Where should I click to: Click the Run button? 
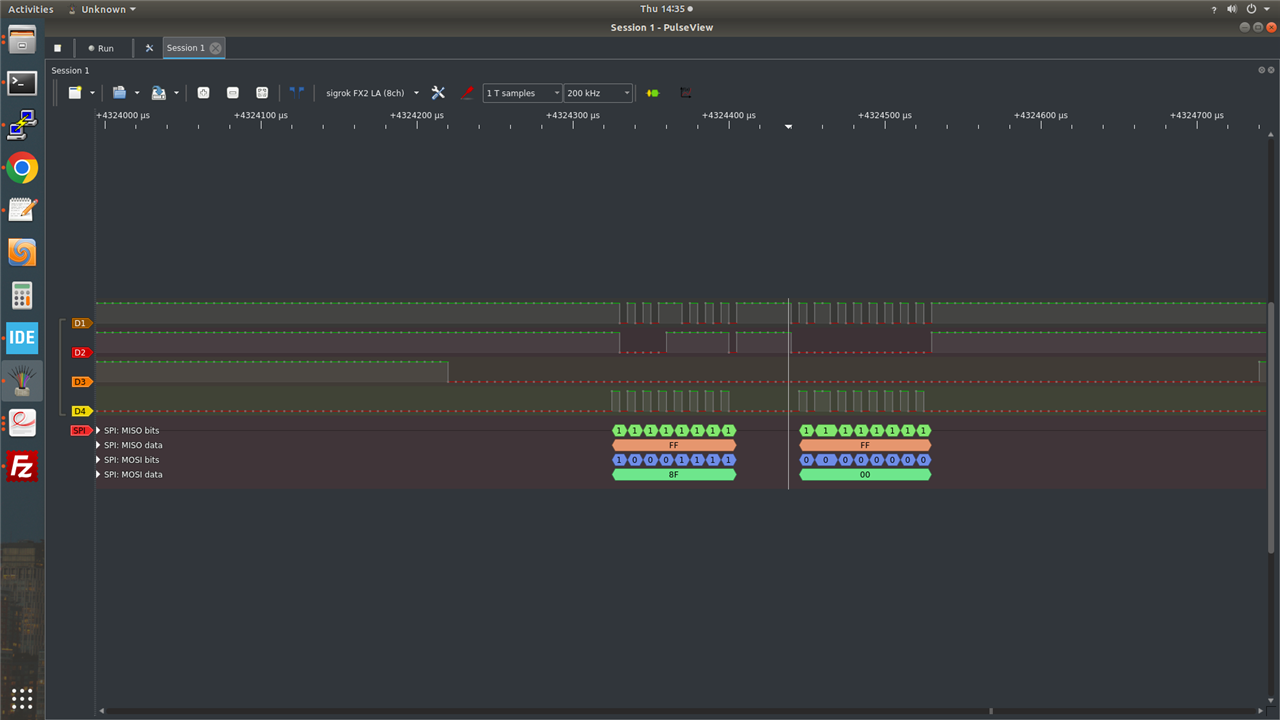pyautogui.click(x=100, y=48)
